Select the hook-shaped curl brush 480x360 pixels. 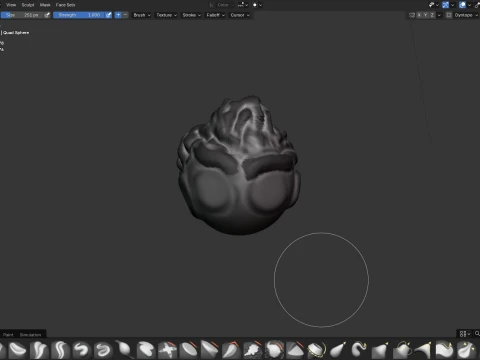point(82,350)
